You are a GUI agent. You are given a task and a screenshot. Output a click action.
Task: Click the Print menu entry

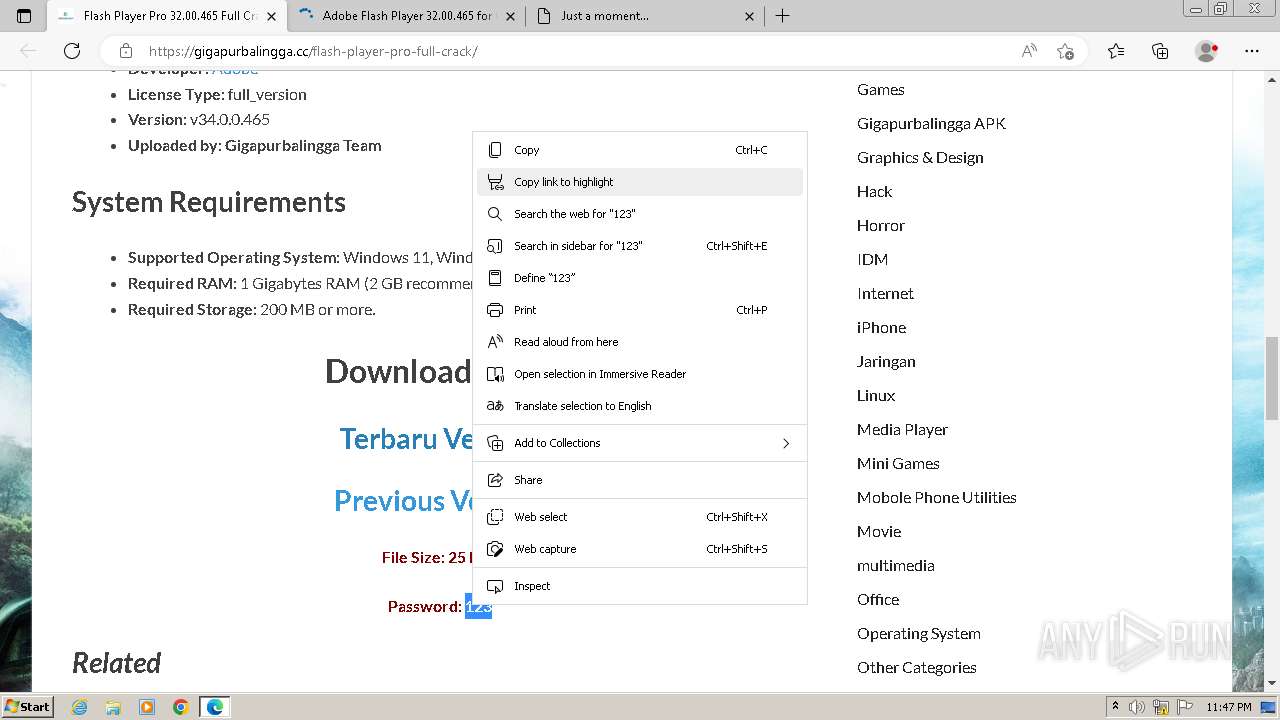pyautogui.click(x=640, y=310)
